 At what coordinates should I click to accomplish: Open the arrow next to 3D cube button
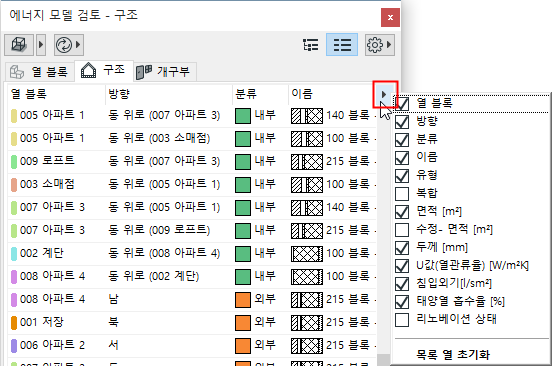(41, 45)
